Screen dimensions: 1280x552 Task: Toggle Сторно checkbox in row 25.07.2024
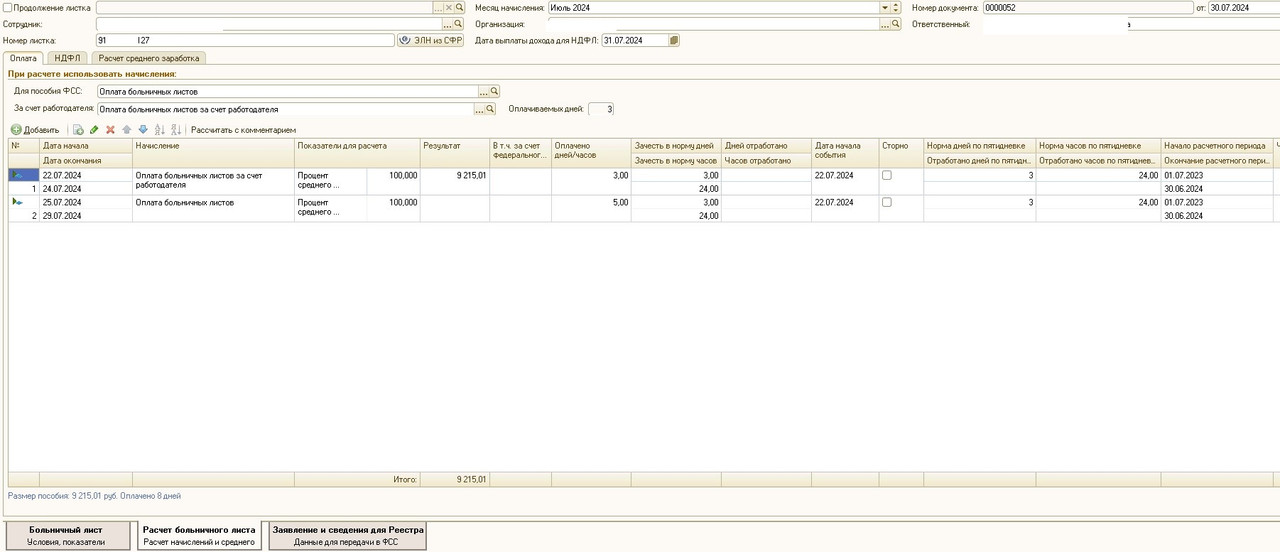(886, 202)
